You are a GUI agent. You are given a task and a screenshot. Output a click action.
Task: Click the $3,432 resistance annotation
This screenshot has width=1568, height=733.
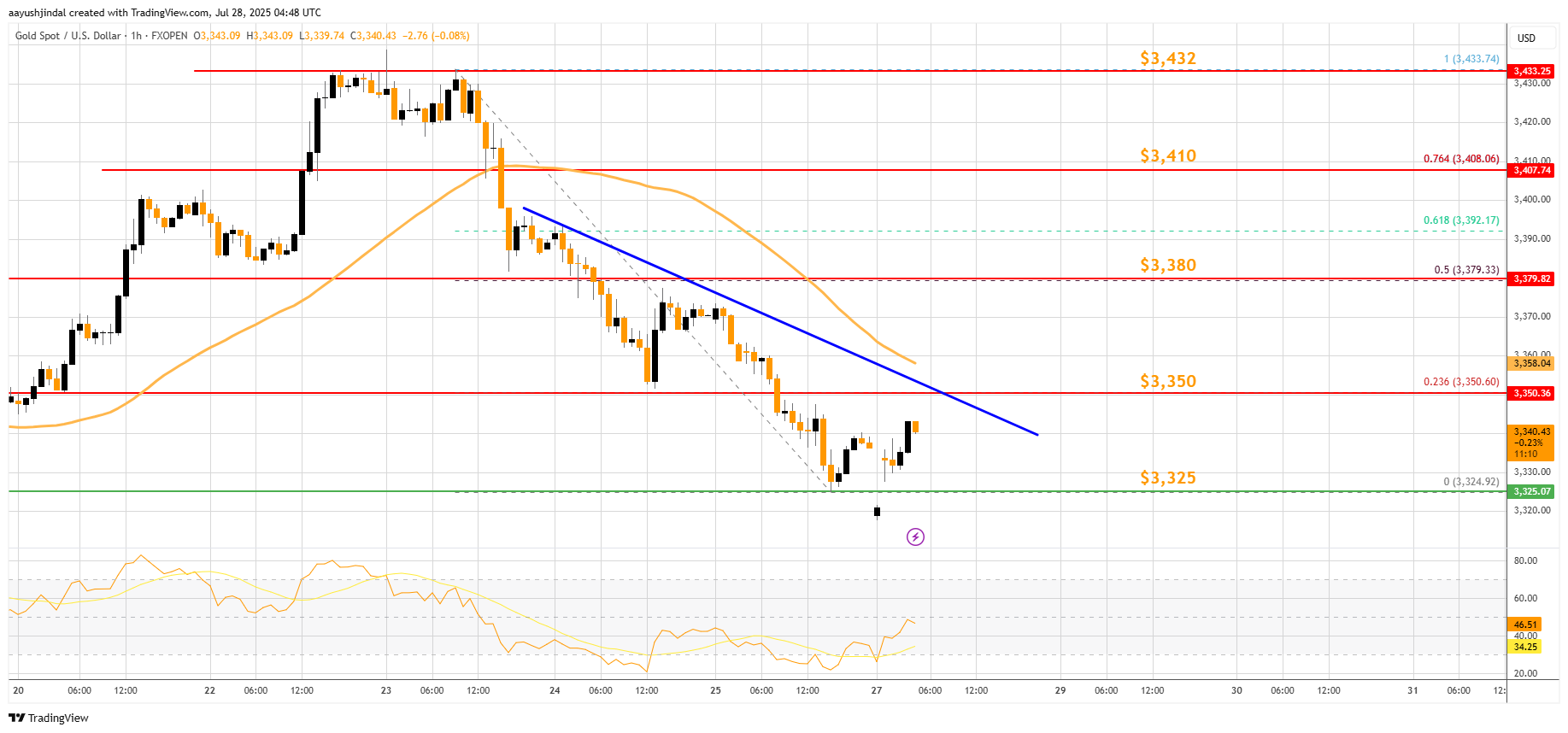coord(1168,58)
